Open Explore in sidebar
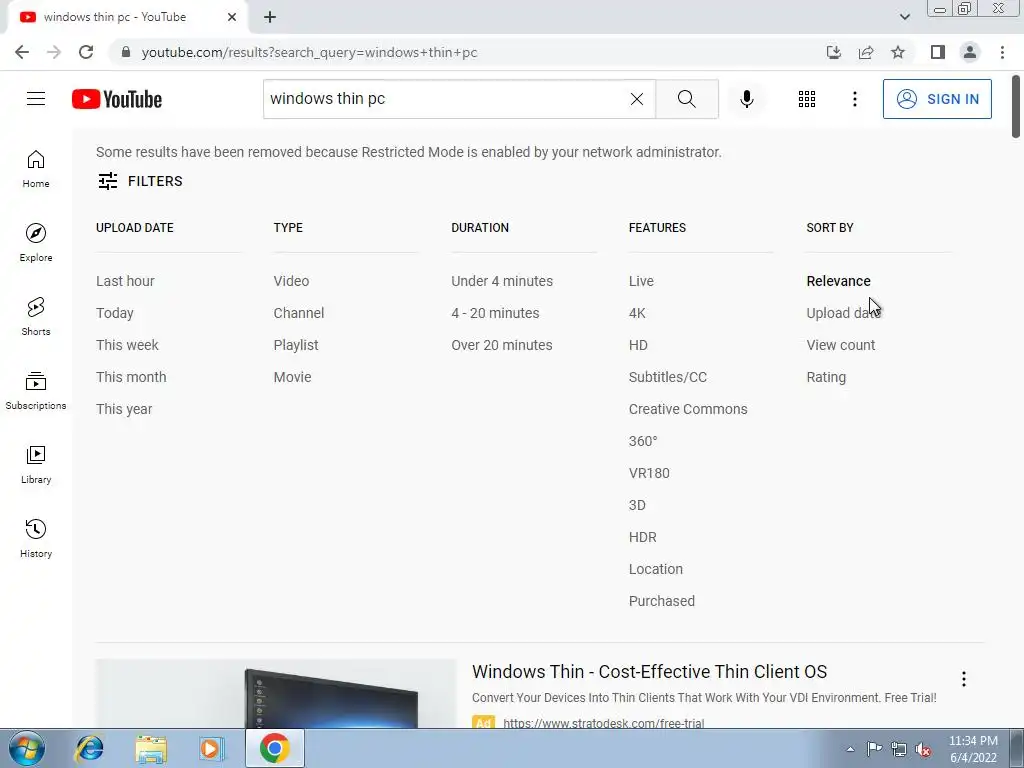The width and height of the screenshot is (1024, 768). (x=36, y=243)
